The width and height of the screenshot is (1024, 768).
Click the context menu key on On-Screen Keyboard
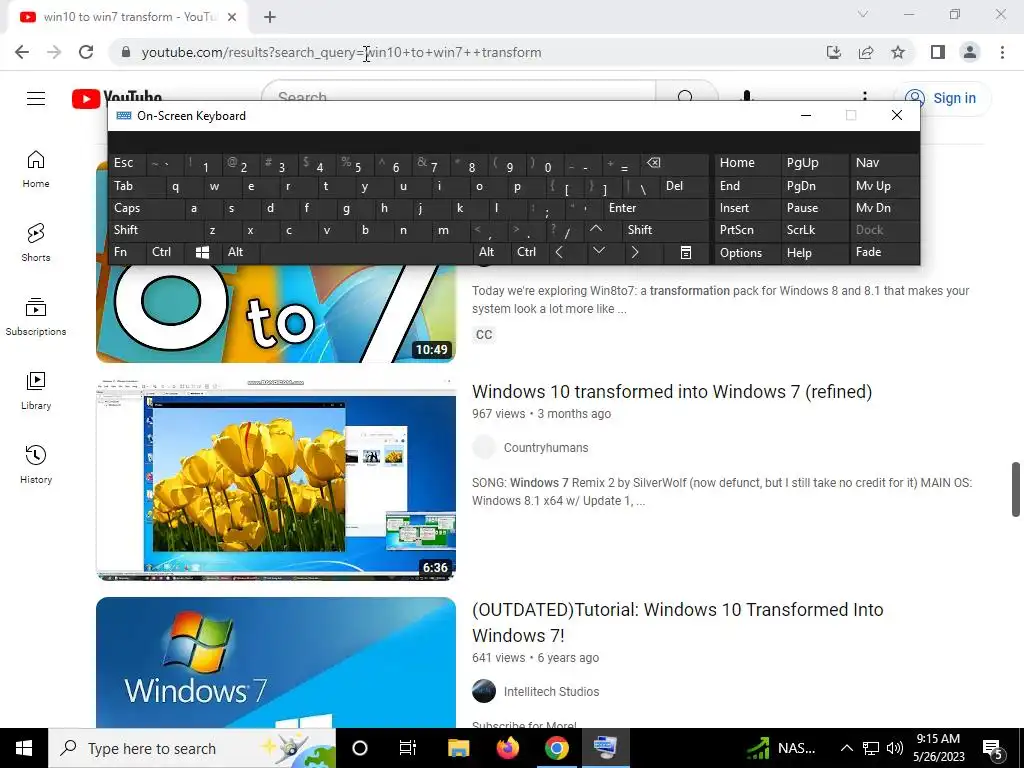click(686, 252)
